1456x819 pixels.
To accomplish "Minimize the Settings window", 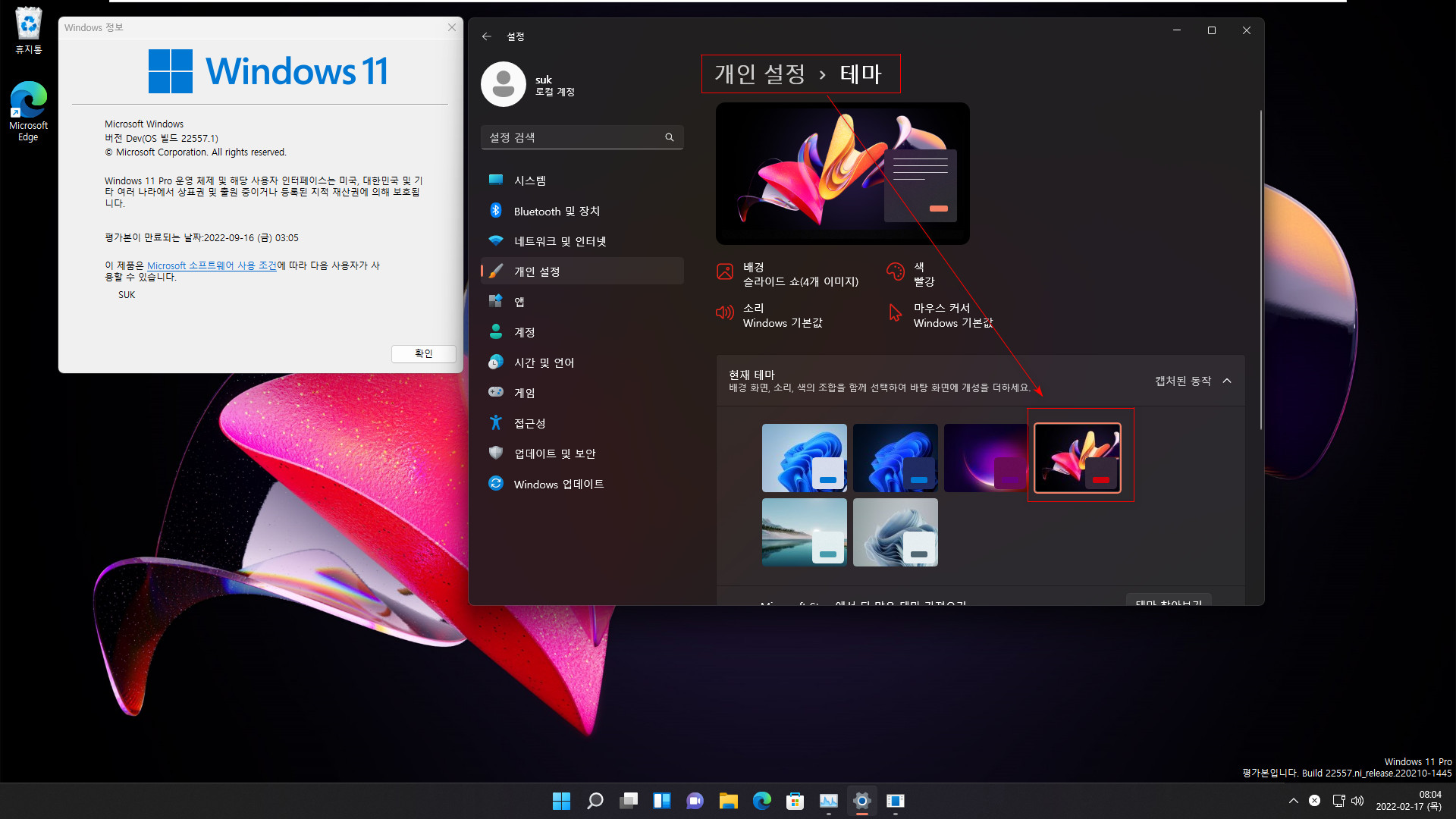I will click(x=1177, y=30).
